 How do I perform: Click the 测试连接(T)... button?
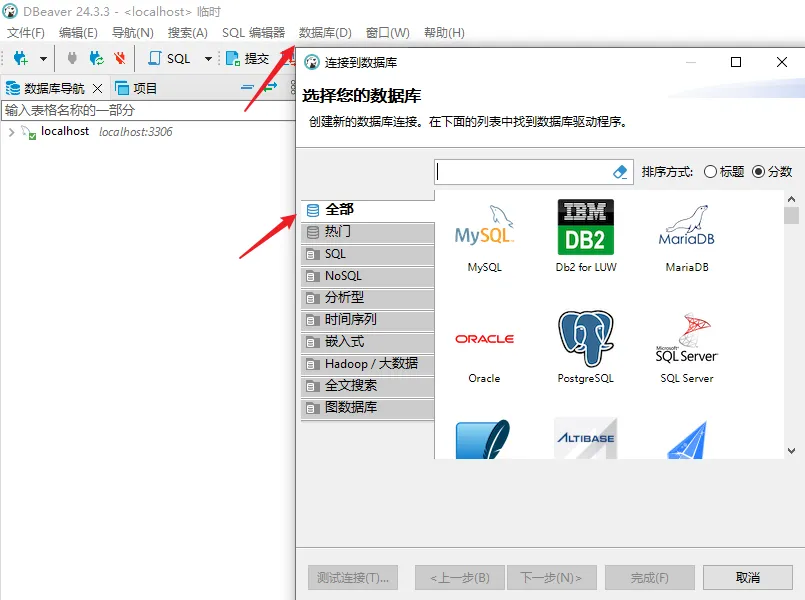pyautogui.click(x=353, y=578)
